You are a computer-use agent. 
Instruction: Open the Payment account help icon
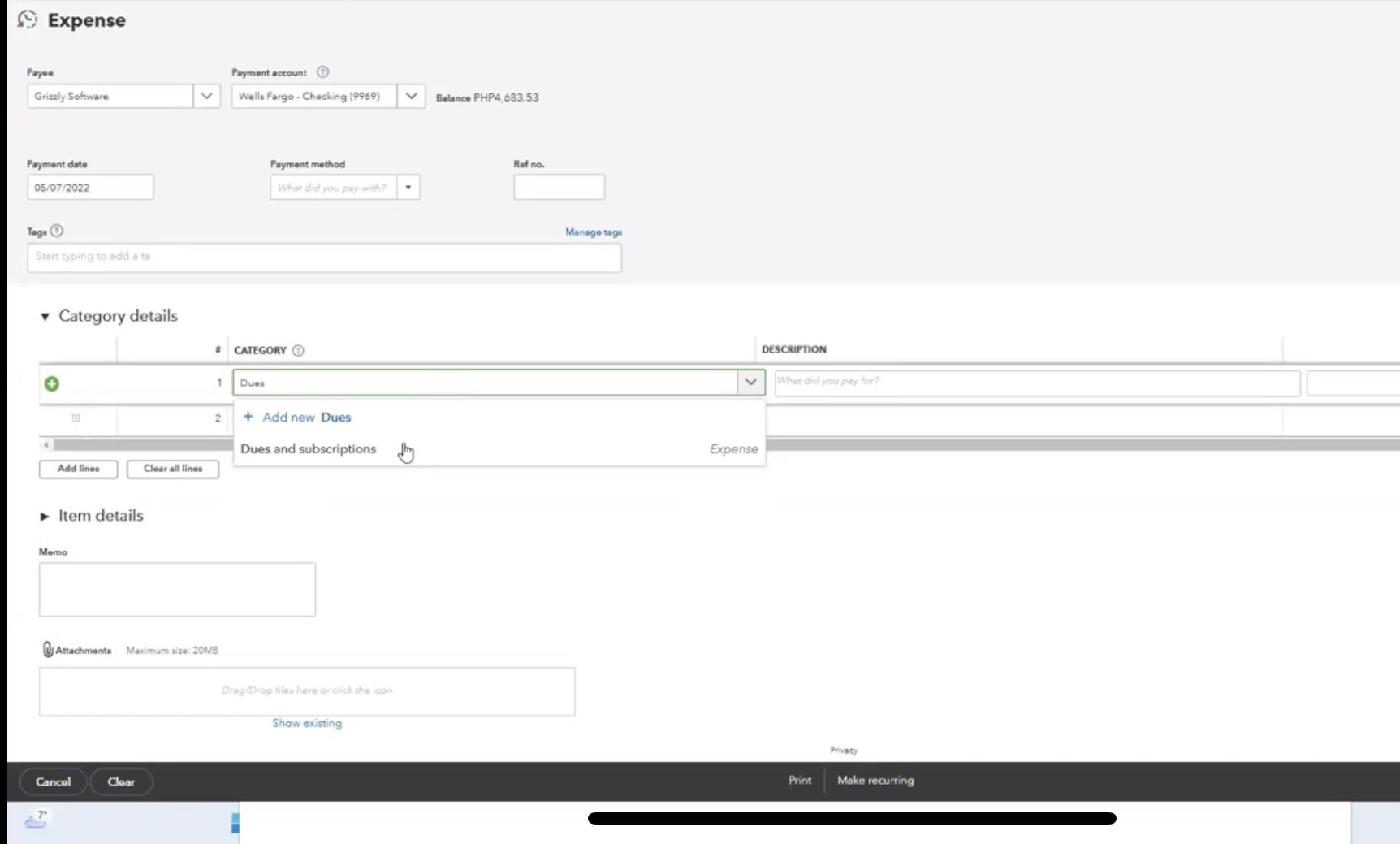coord(322,71)
